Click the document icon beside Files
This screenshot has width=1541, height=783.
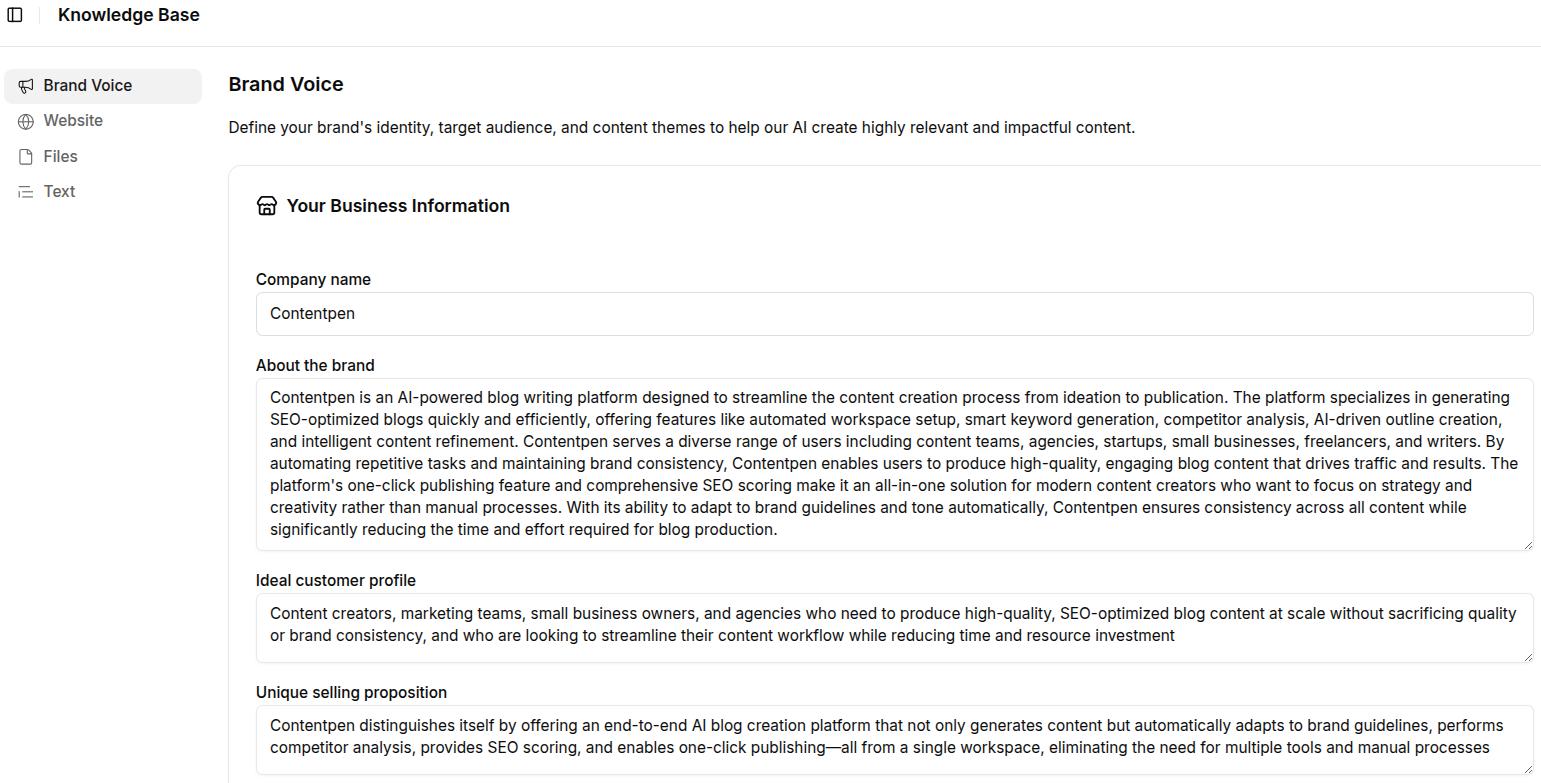click(24, 156)
